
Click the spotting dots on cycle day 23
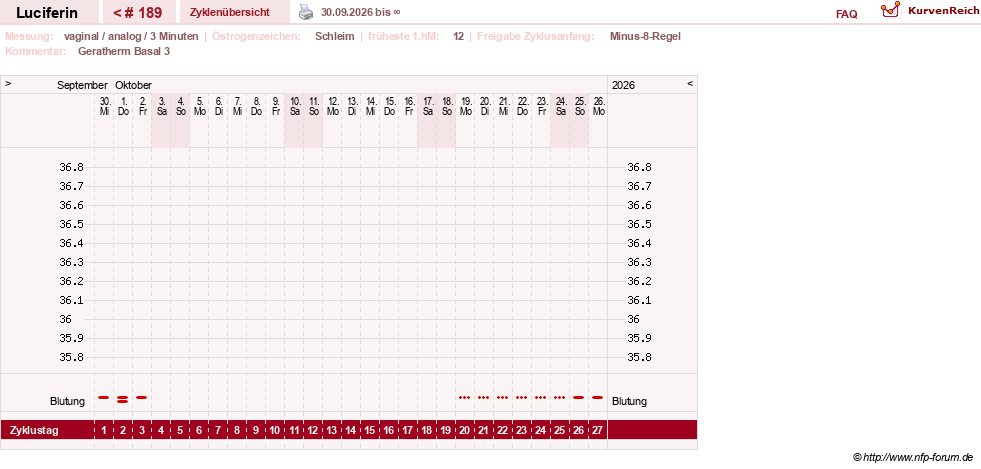522,397
